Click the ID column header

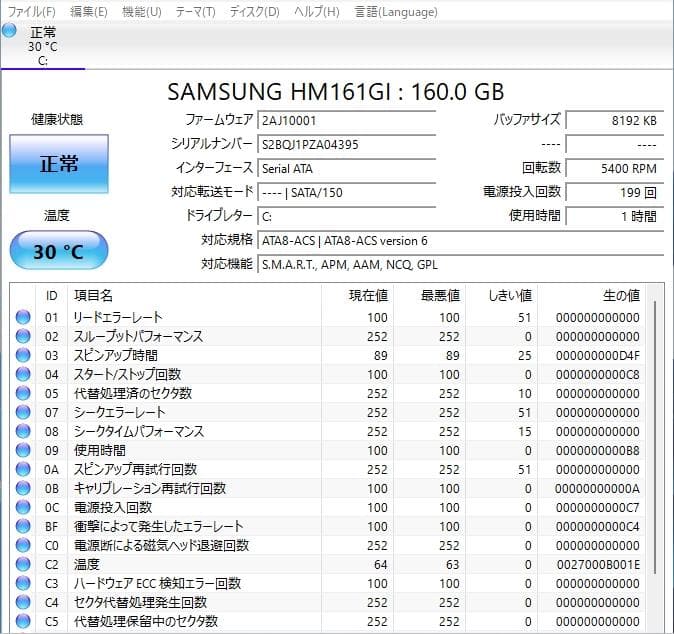coord(51,296)
